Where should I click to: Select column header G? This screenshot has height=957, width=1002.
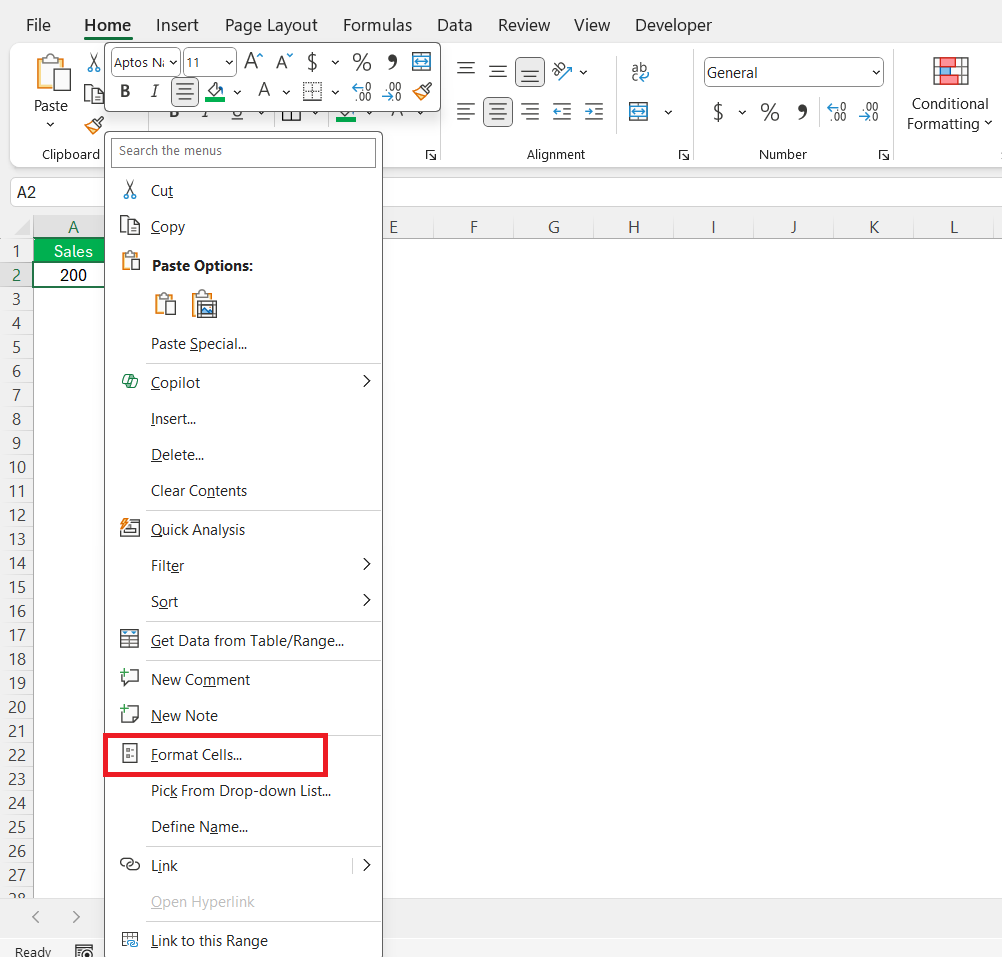point(553,227)
